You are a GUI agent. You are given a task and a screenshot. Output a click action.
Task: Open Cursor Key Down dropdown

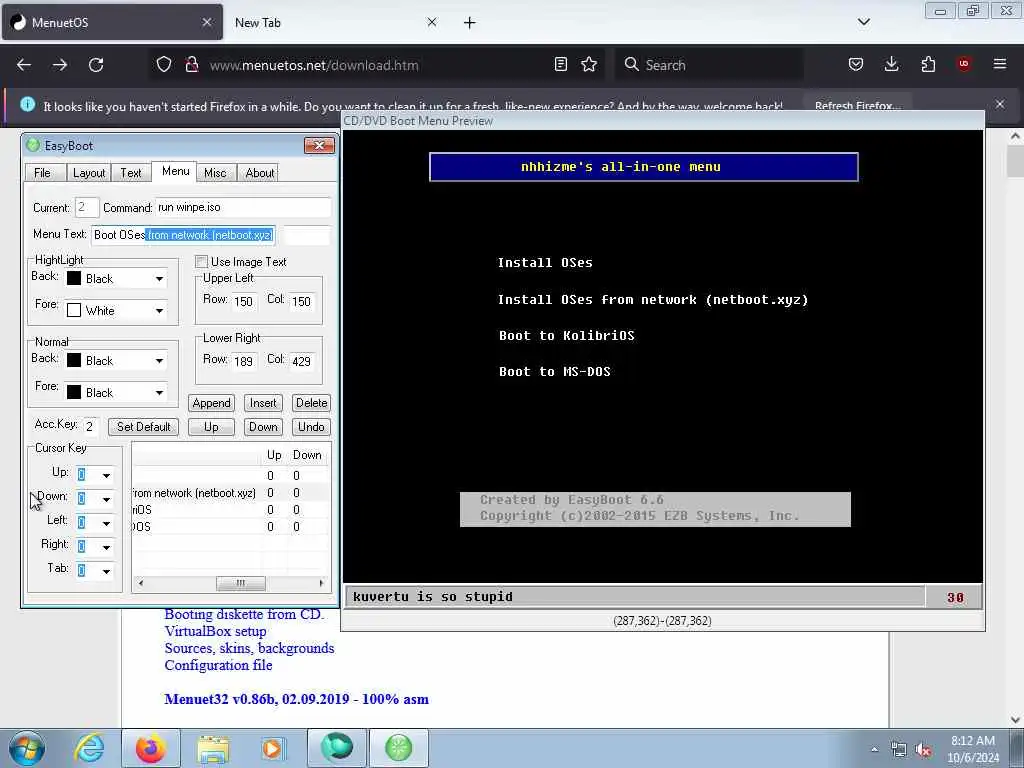106,500
